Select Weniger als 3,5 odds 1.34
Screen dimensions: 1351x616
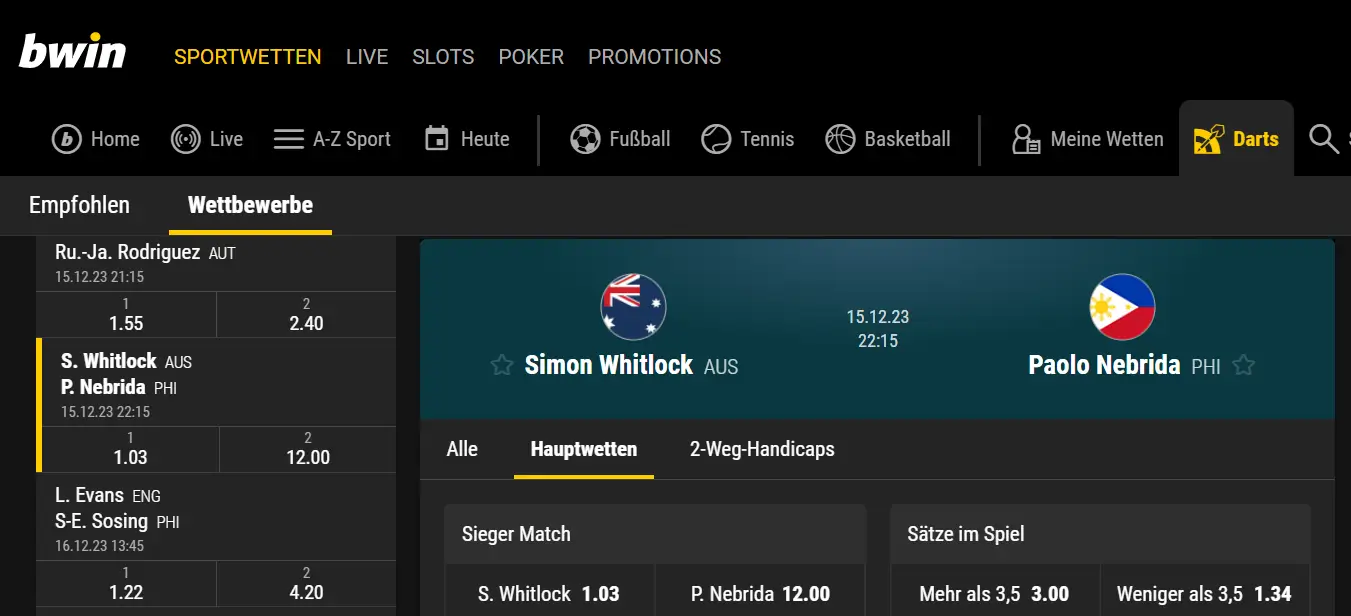click(1204, 594)
